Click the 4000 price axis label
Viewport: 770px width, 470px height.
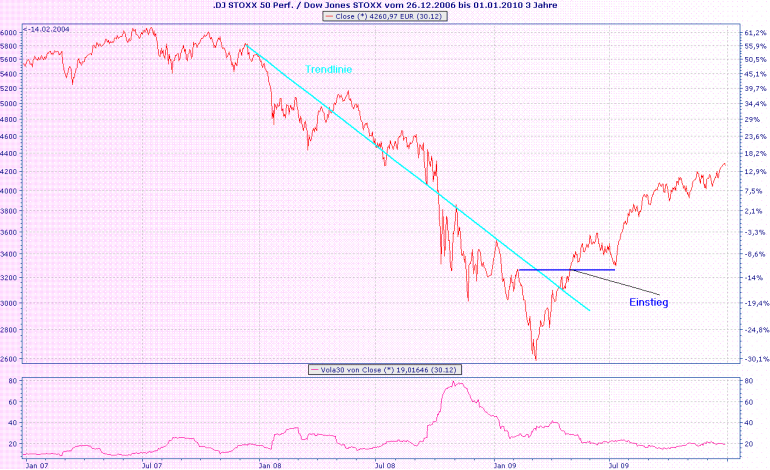(8, 191)
